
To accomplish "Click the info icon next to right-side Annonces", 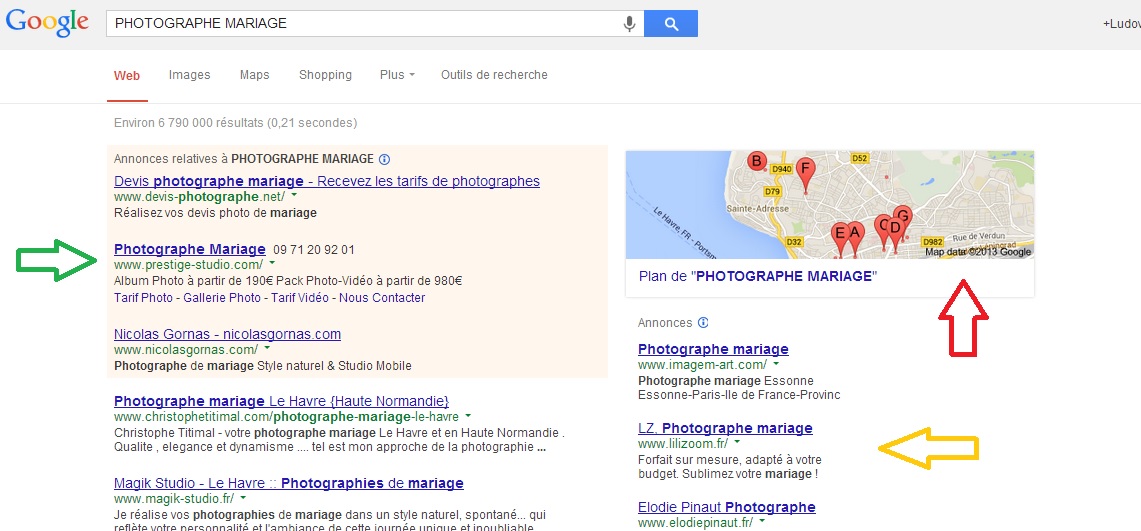I will point(703,323).
